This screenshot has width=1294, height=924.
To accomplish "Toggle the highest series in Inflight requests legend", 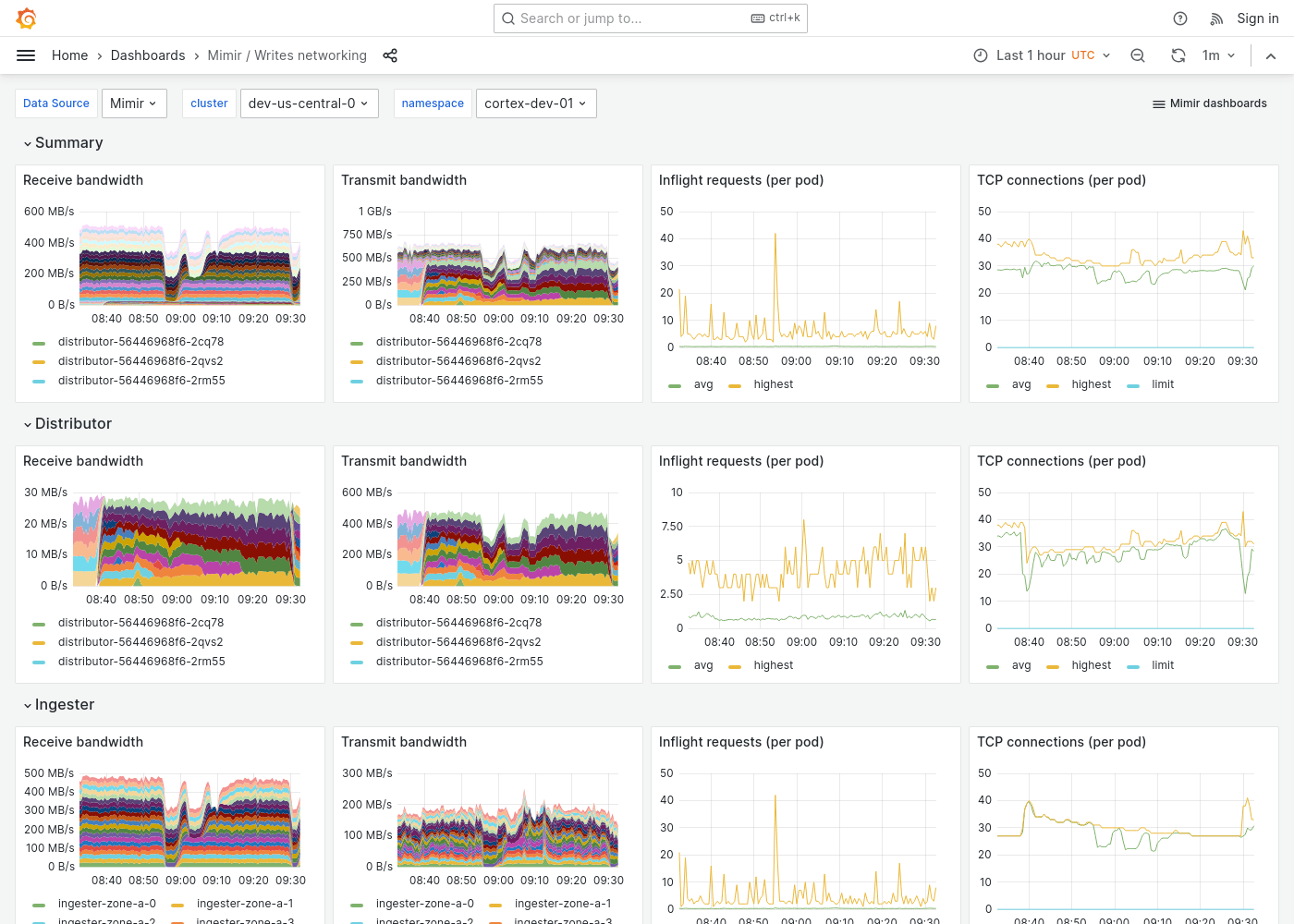I will pos(773,383).
